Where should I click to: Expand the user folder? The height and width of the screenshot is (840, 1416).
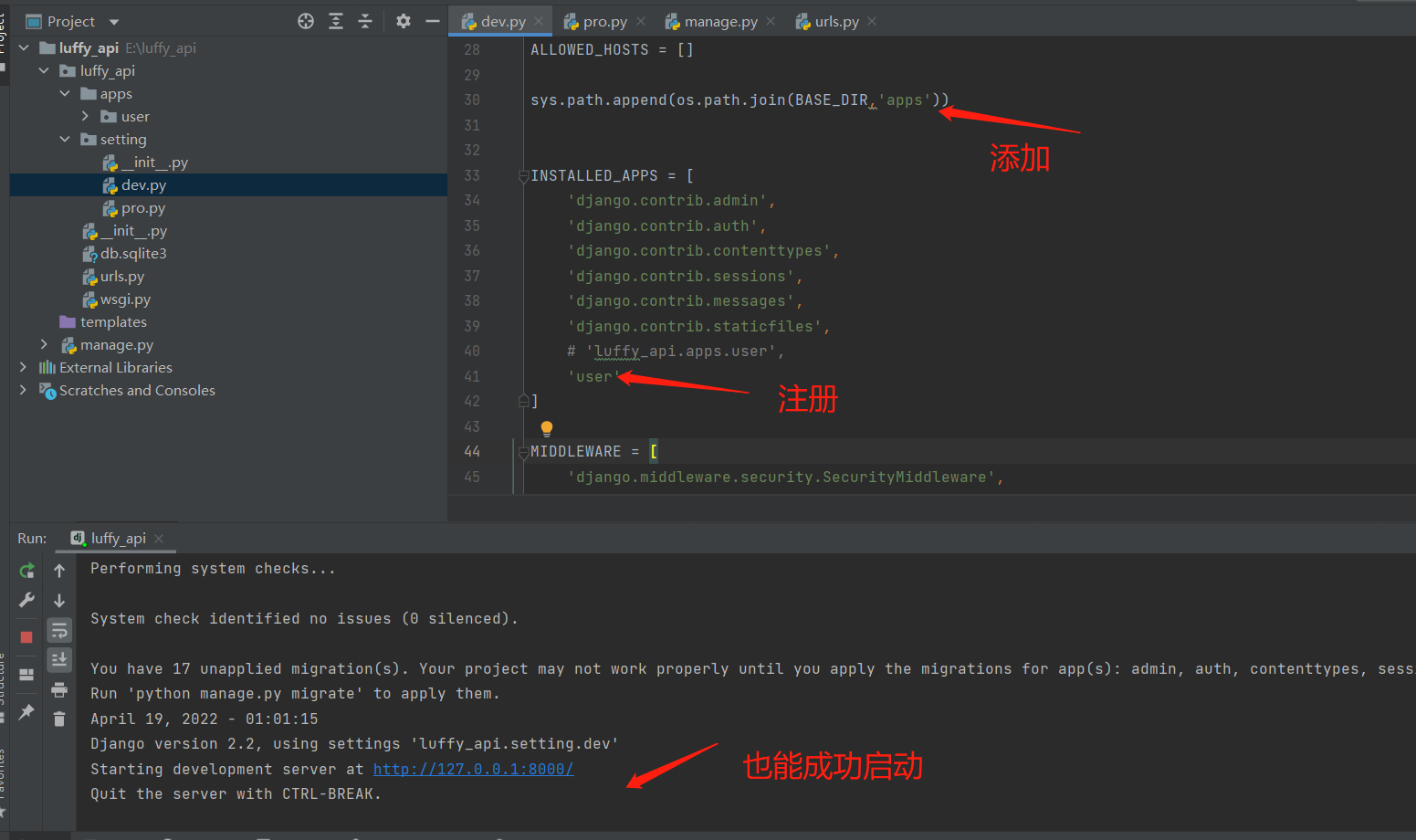click(x=85, y=116)
